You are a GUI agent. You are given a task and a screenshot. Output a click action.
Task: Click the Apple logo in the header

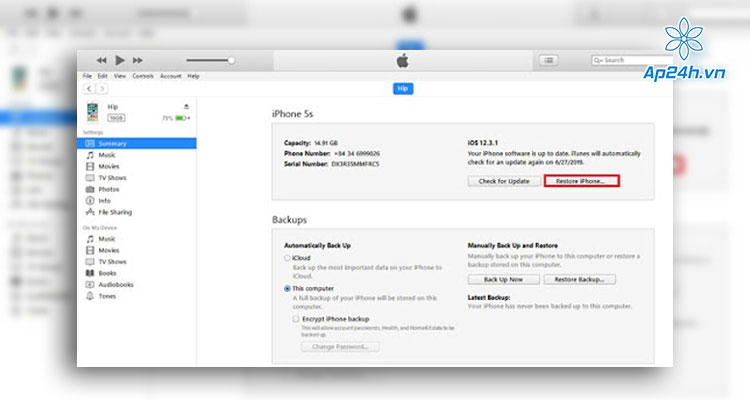403,61
